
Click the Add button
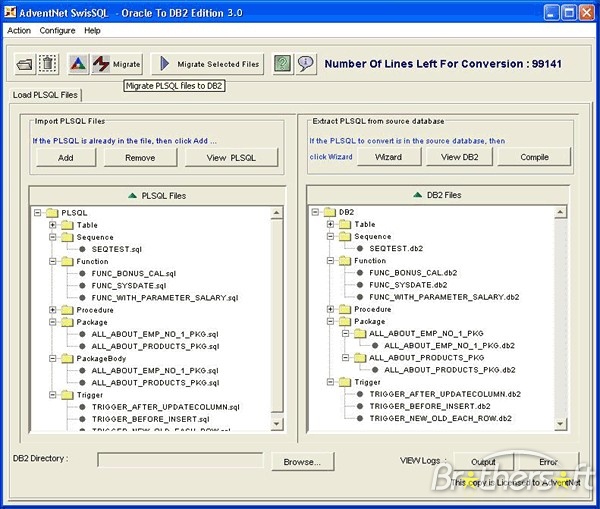[x=66, y=158]
